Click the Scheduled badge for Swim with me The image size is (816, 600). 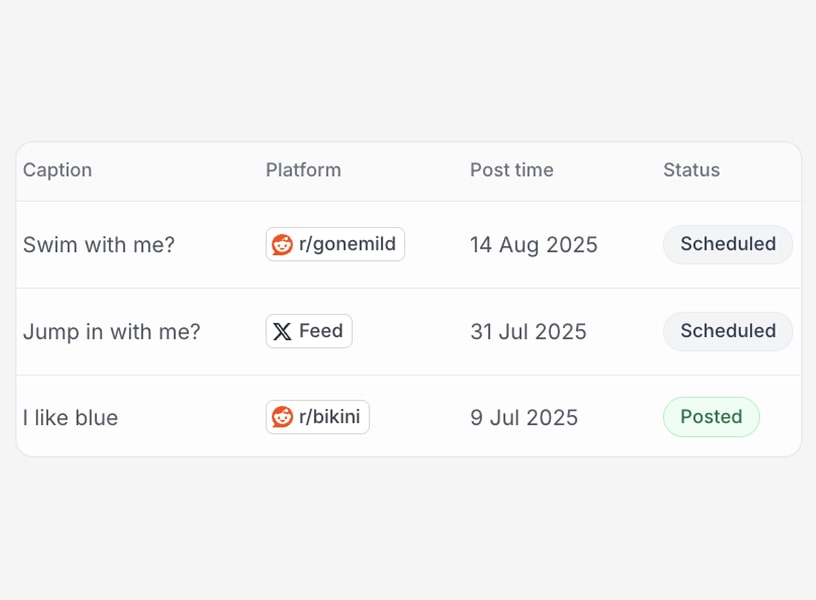coord(727,244)
